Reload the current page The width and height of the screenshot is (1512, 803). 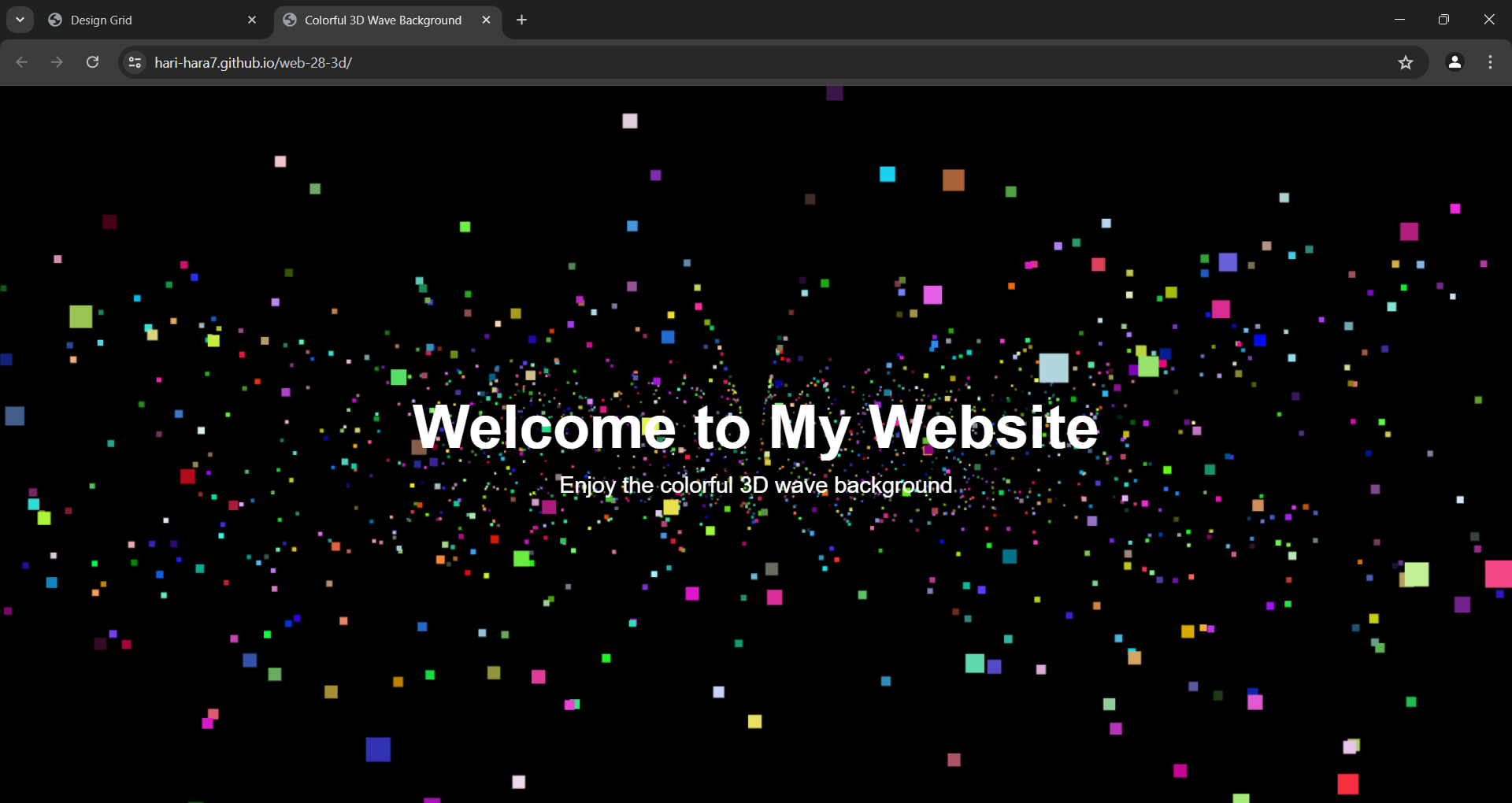(92, 62)
